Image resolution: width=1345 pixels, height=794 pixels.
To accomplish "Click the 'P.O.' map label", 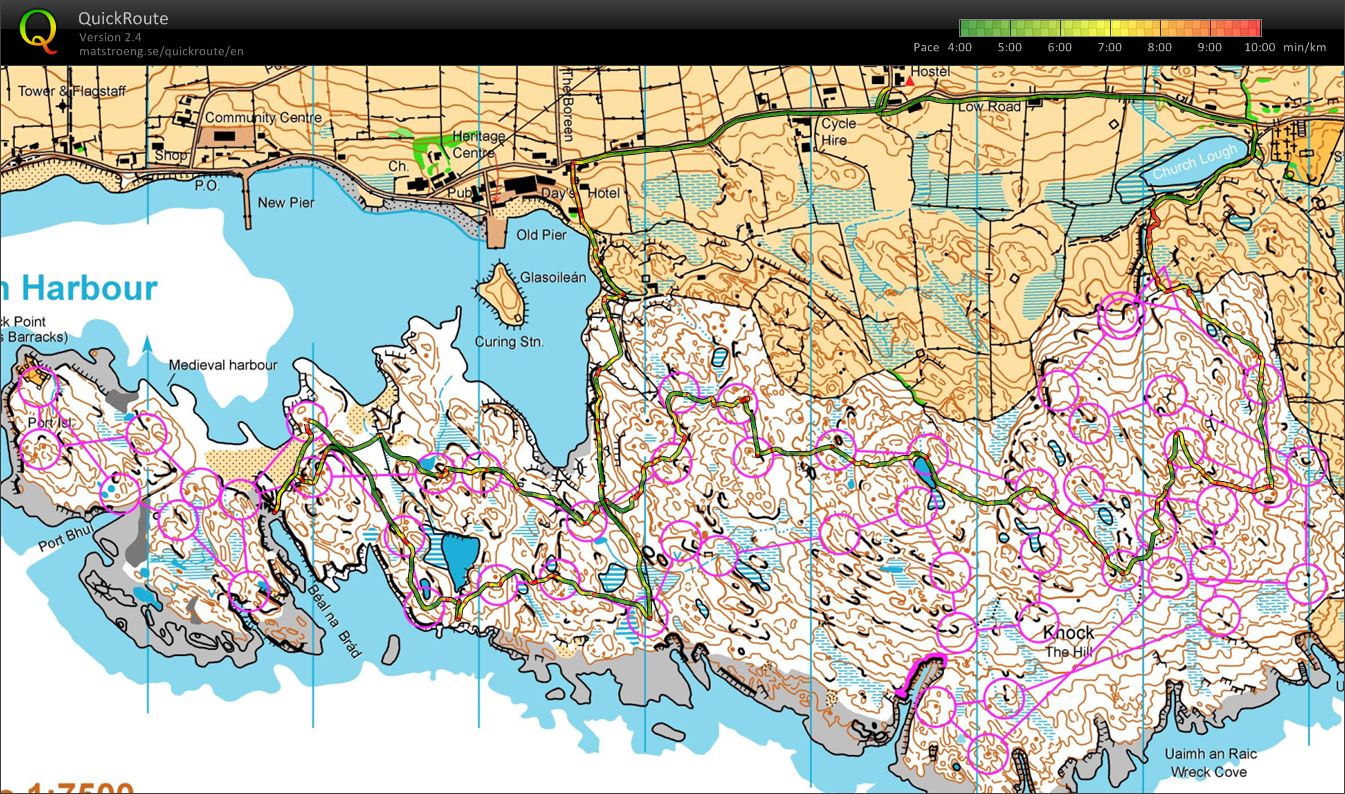I will (207, 185).
